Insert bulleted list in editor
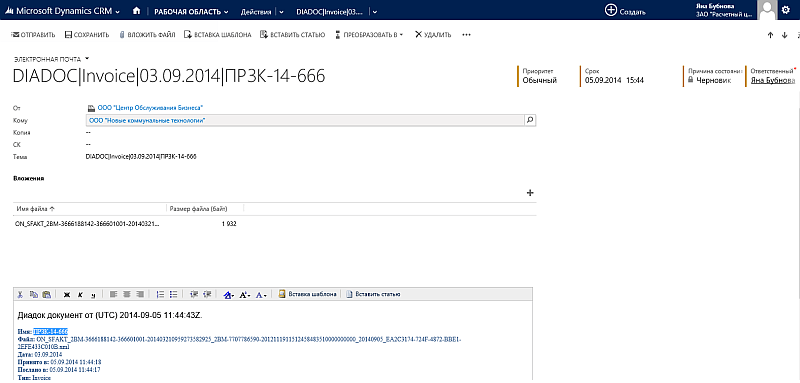800x383 pixels. pos(173,294)
